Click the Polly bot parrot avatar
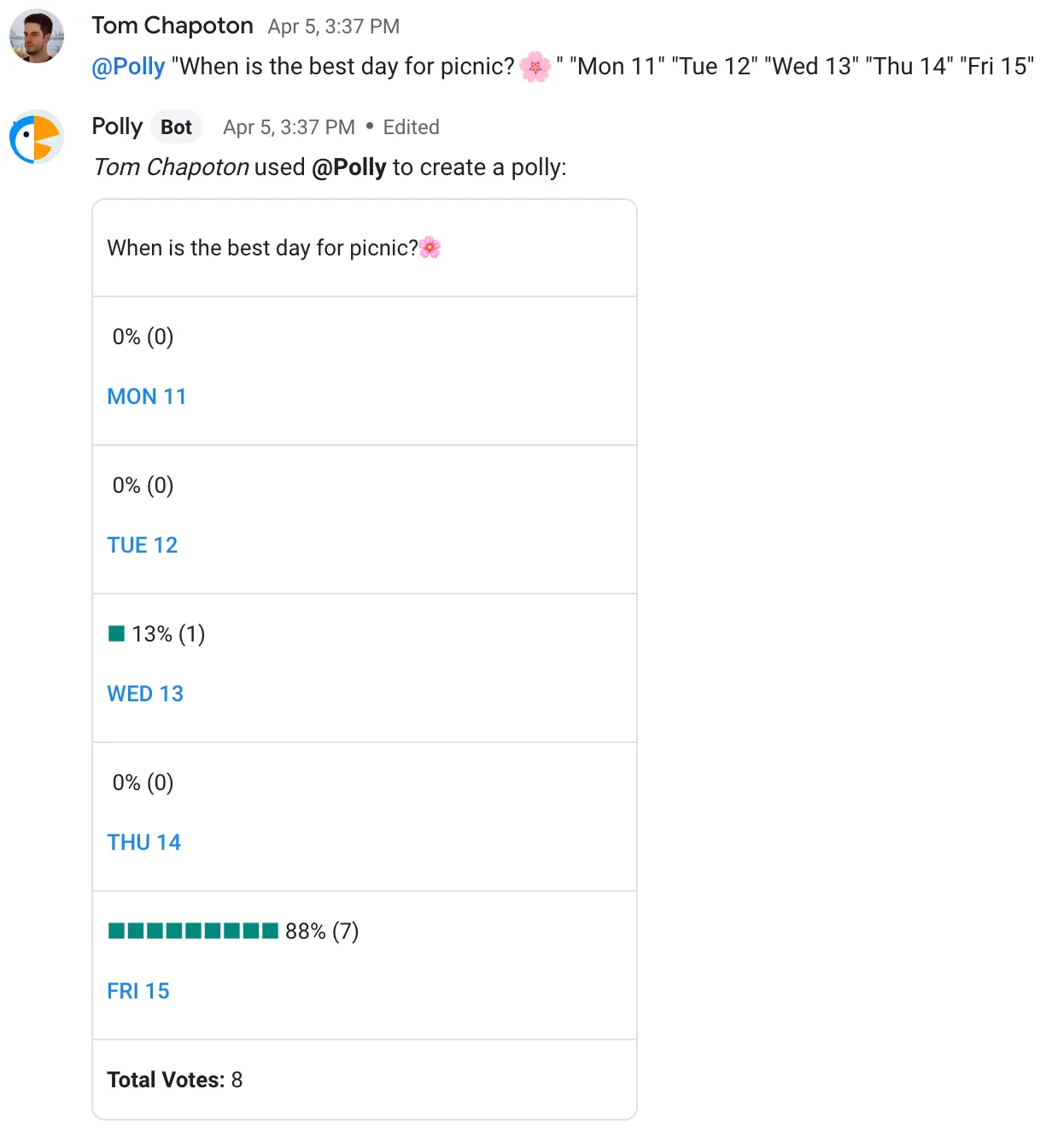Viewport: 1064px width, 1136px height. pos(37,137)
